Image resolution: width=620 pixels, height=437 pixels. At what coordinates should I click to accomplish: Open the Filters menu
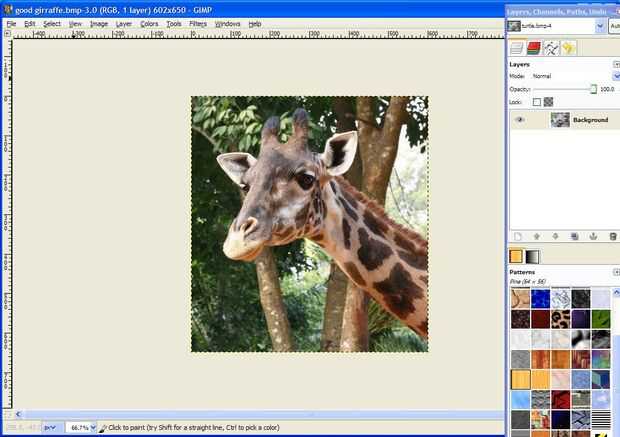pos(198,24)
